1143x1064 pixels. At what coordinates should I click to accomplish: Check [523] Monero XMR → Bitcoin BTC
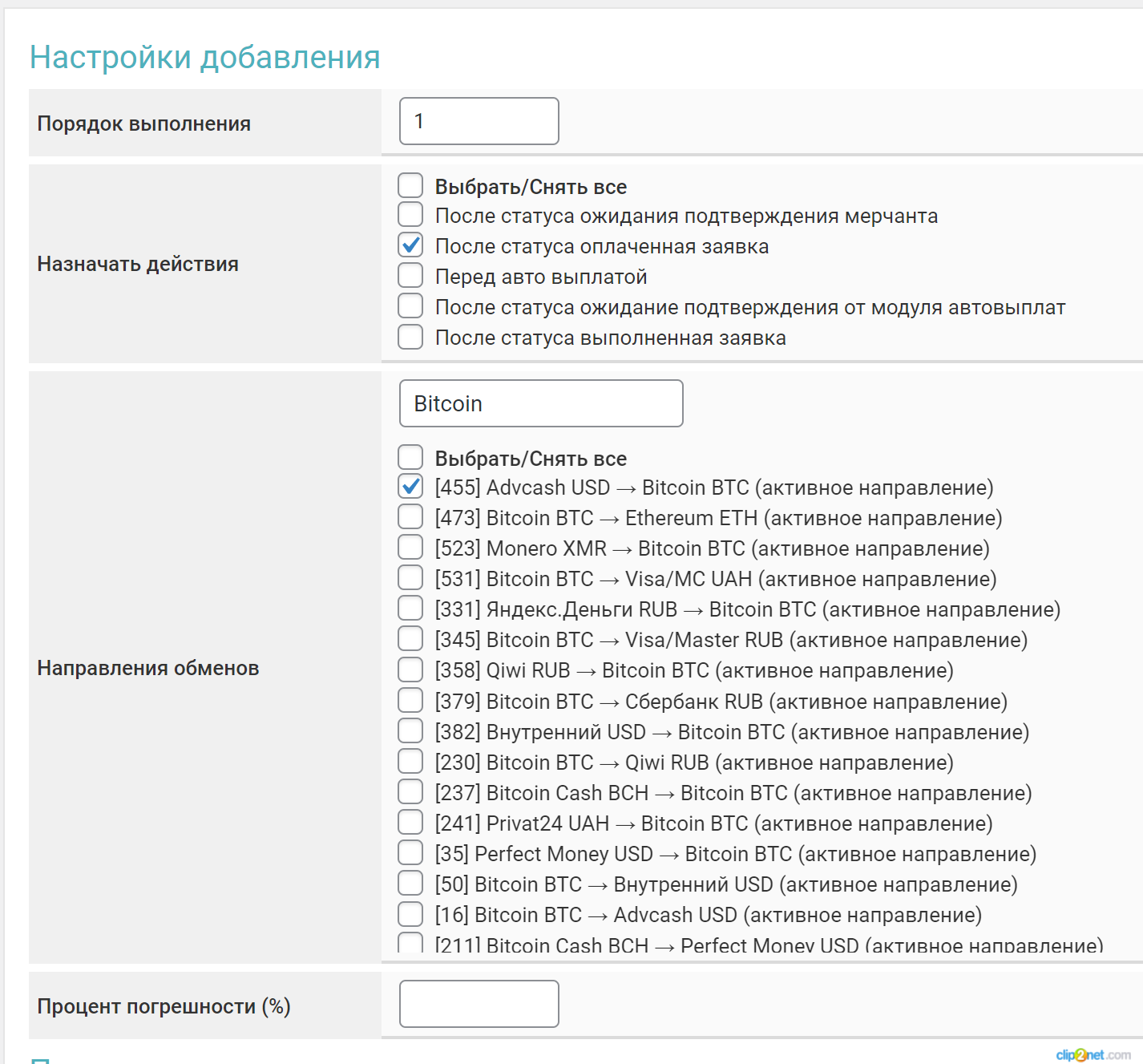tap(410, 547)
